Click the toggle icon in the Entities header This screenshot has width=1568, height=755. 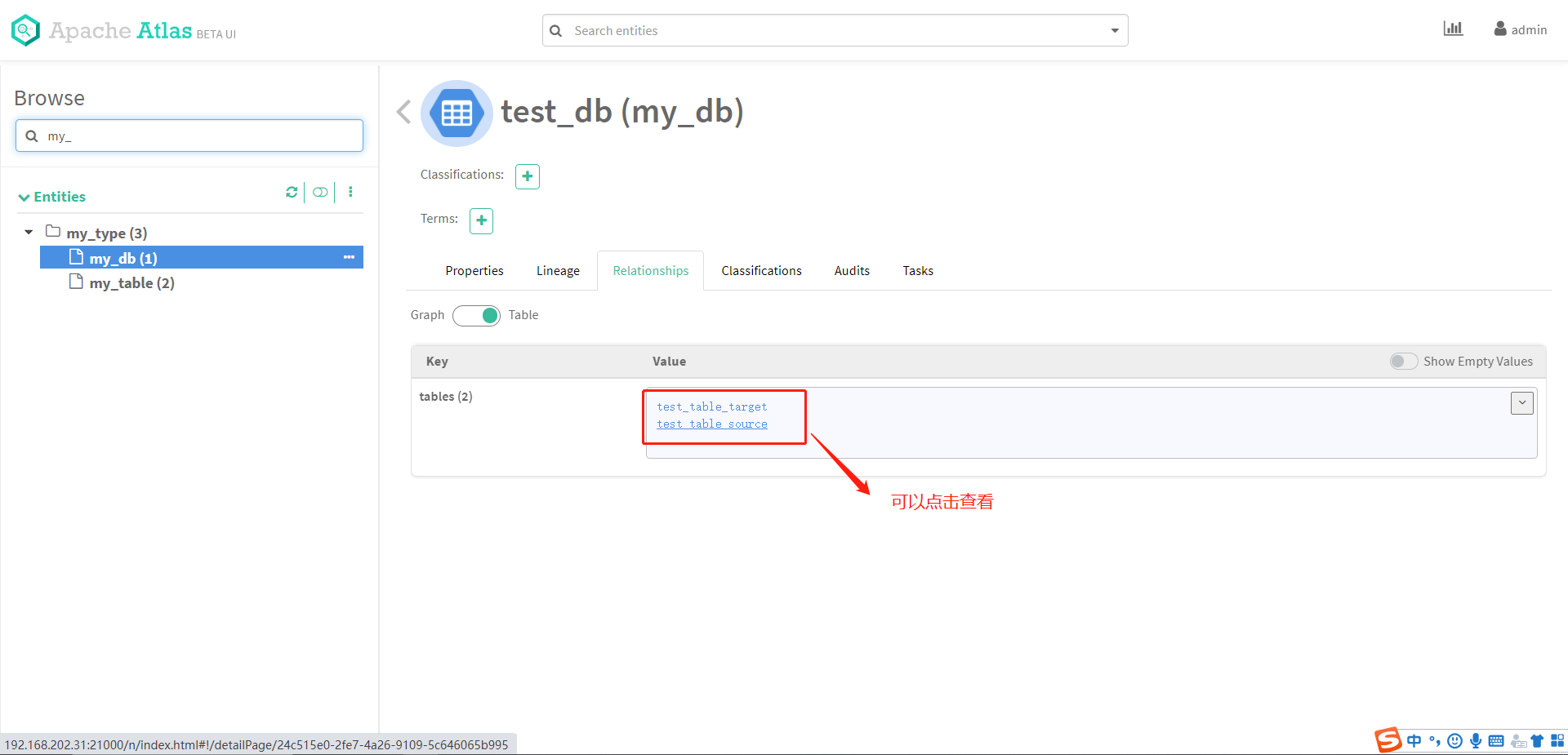(x=320, y=192)
